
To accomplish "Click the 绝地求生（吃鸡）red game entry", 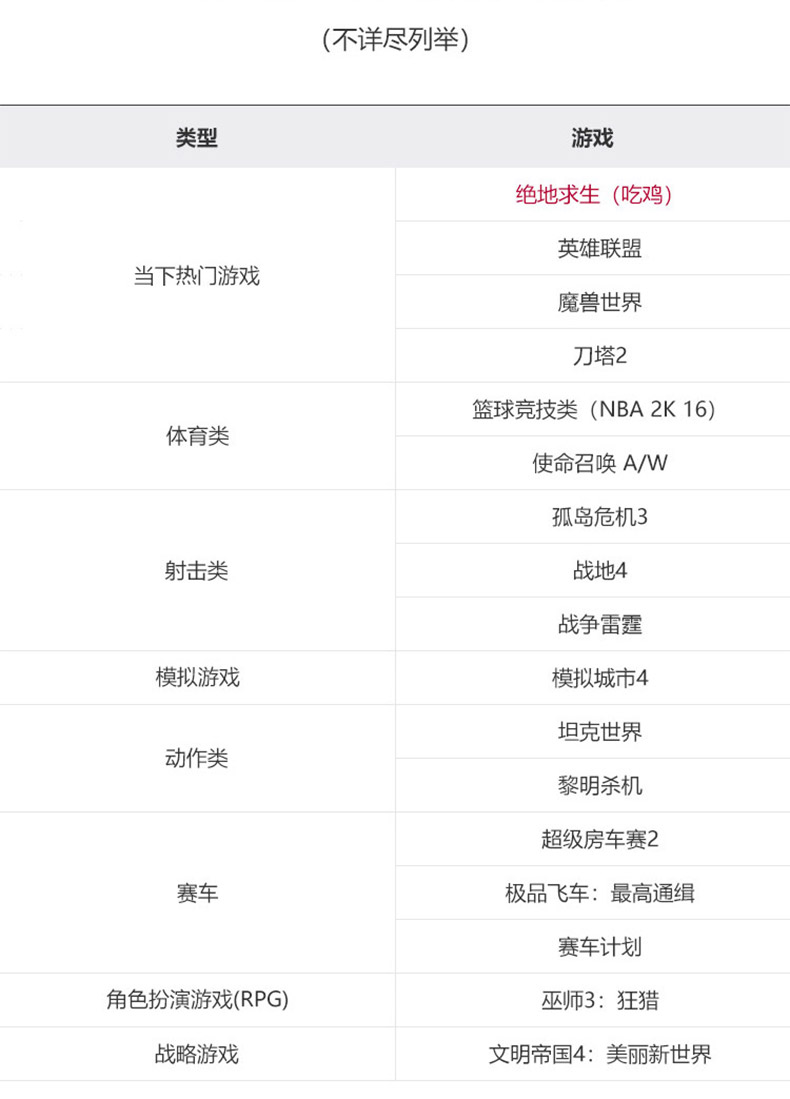I will (x=593, y=194).
